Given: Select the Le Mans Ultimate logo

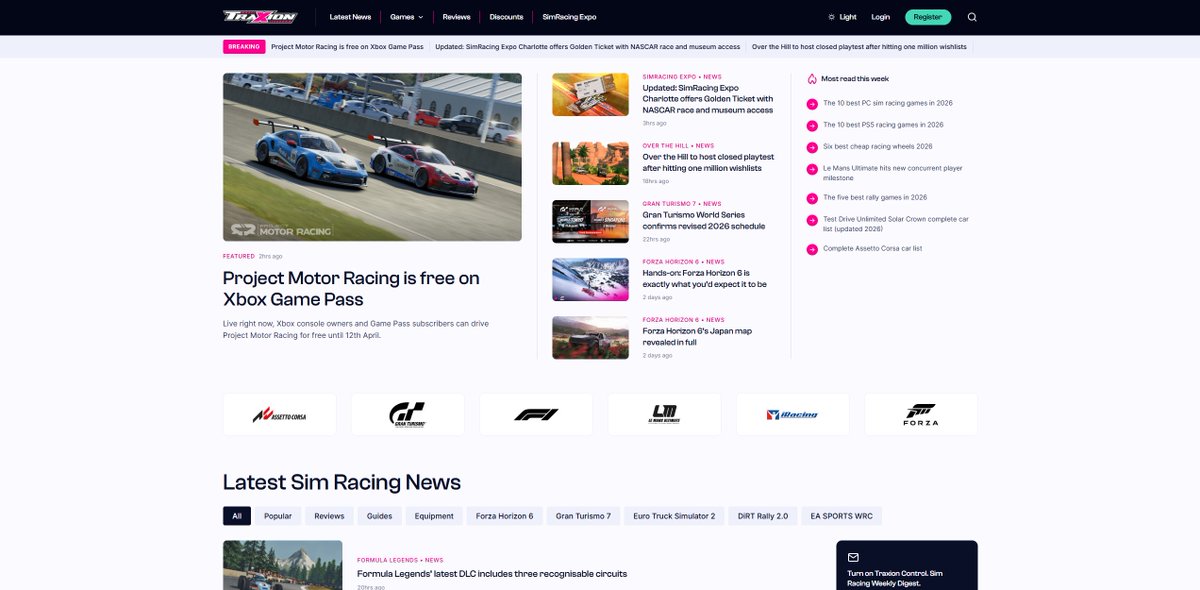Looking at the screenshot, I should (x=664, y=413).
